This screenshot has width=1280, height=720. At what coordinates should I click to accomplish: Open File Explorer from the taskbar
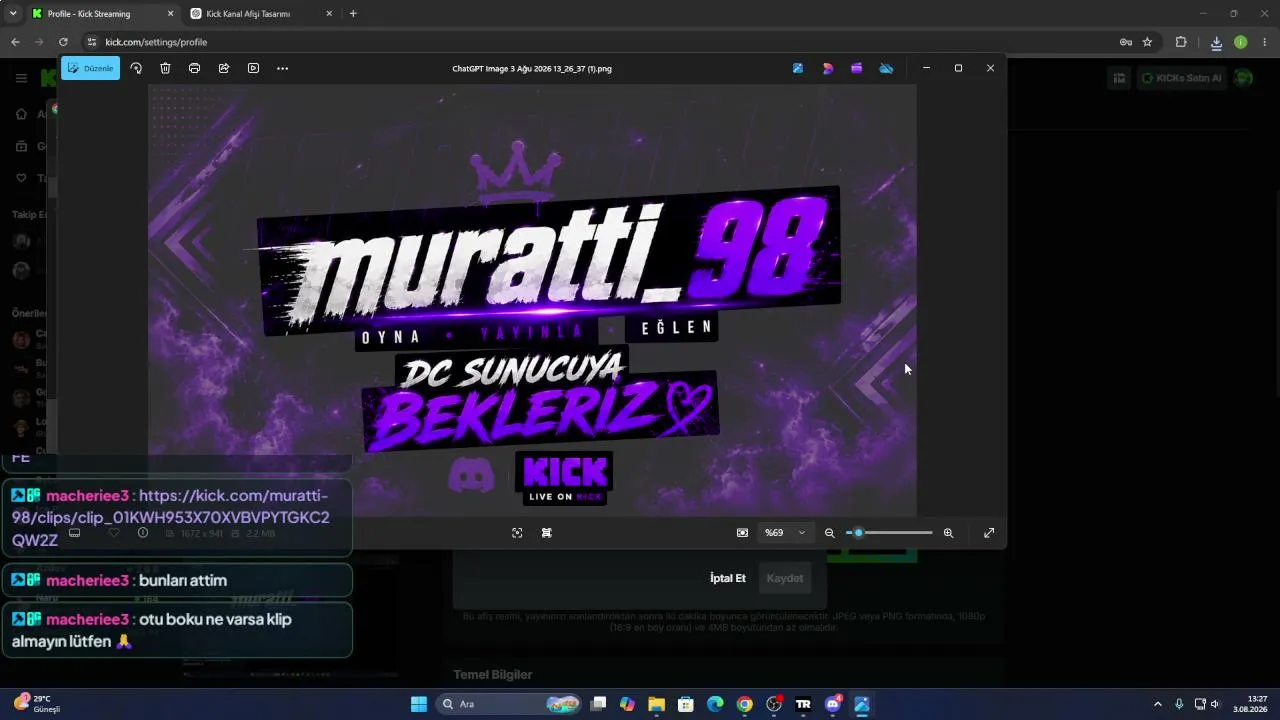point(656,704)
